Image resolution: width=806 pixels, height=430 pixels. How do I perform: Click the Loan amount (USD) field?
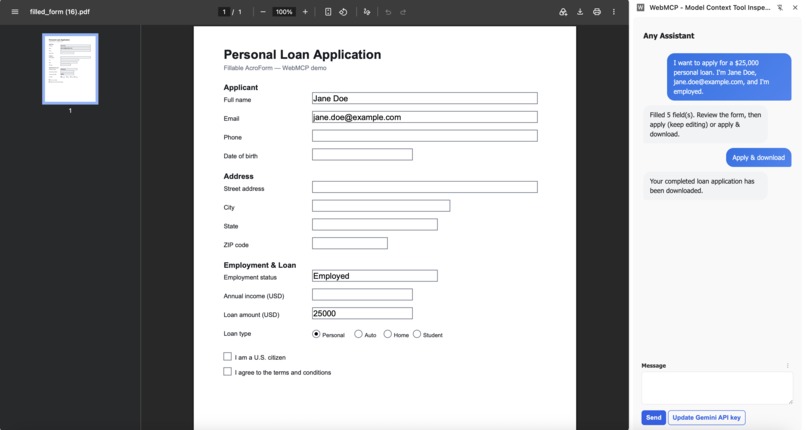[x=362, y=313]
